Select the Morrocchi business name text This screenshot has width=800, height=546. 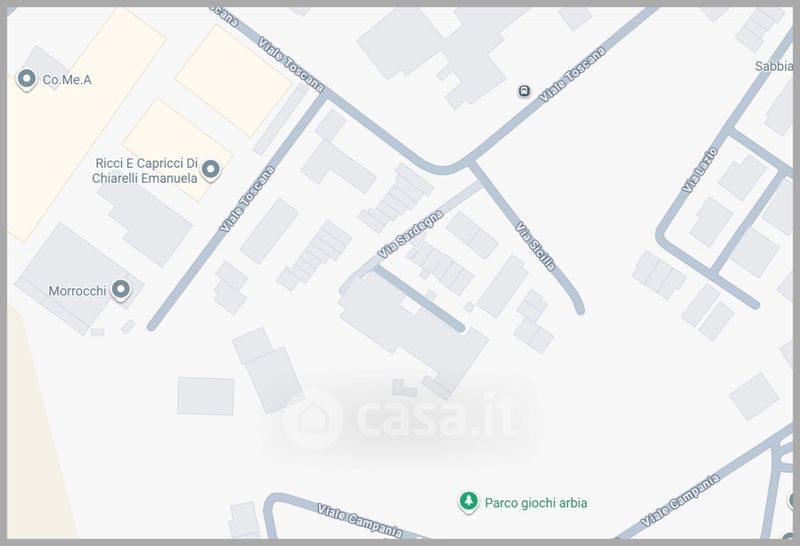(77, 291)
